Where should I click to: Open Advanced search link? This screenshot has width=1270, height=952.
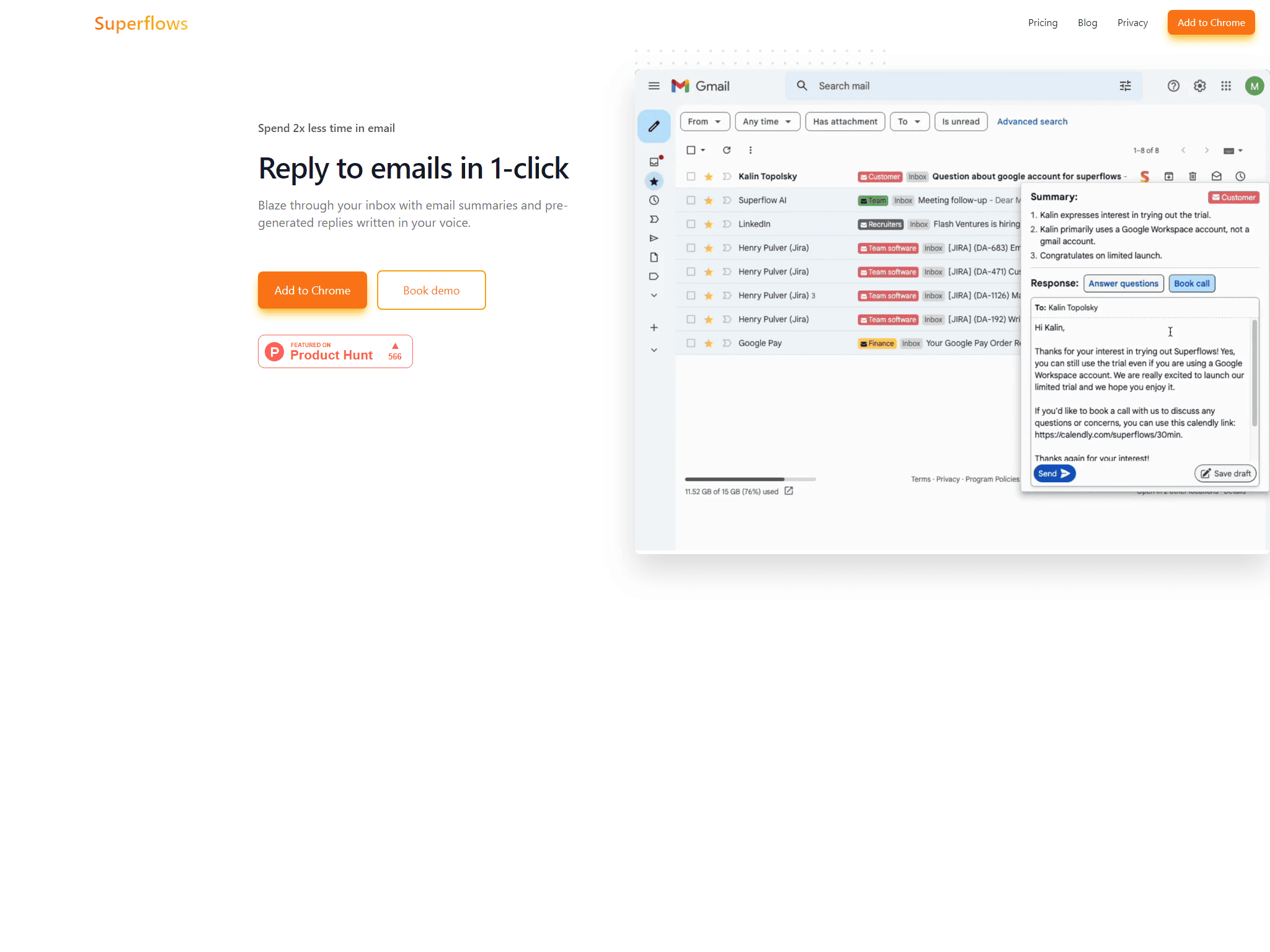click(x=1032, y=121)
